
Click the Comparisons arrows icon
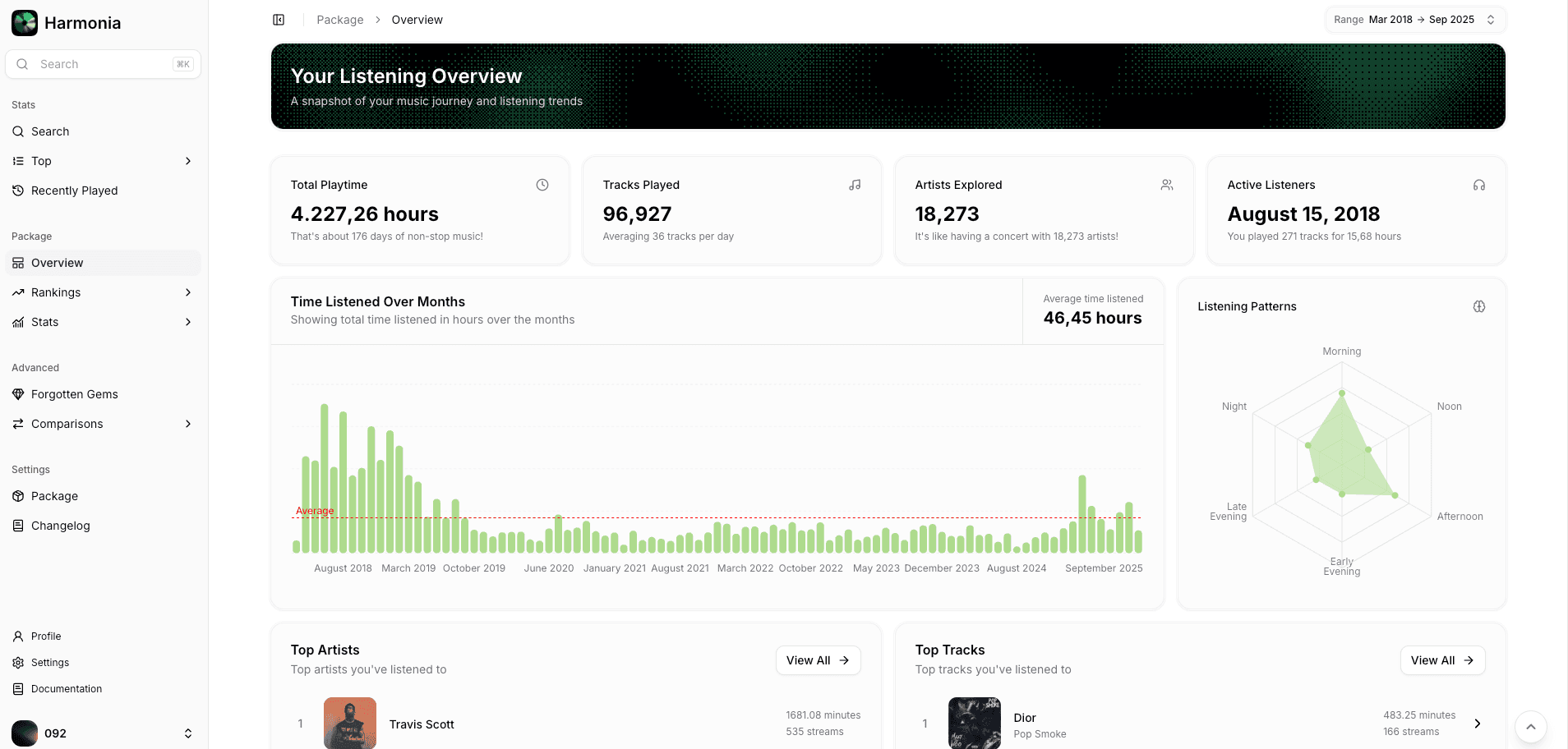[18, 424]
